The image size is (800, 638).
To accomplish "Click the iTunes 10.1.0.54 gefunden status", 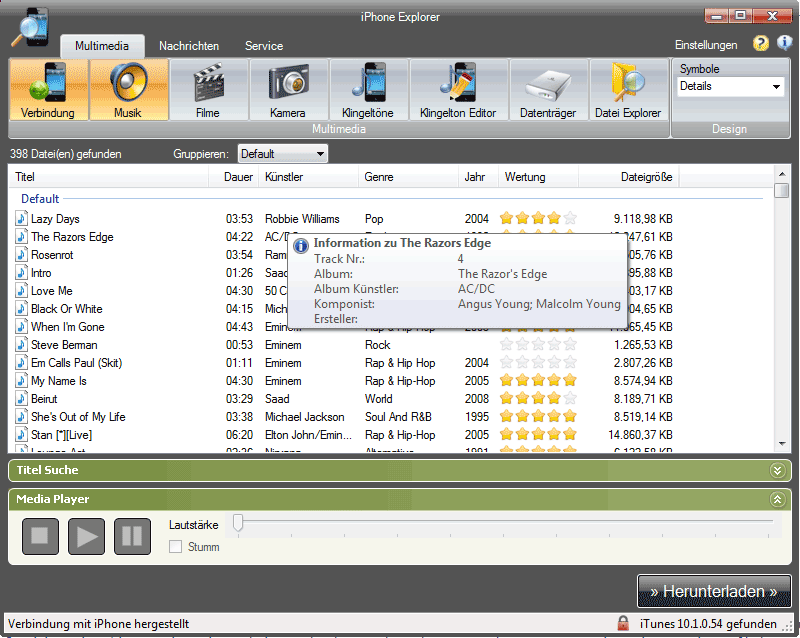I will (x=708, y=624).
